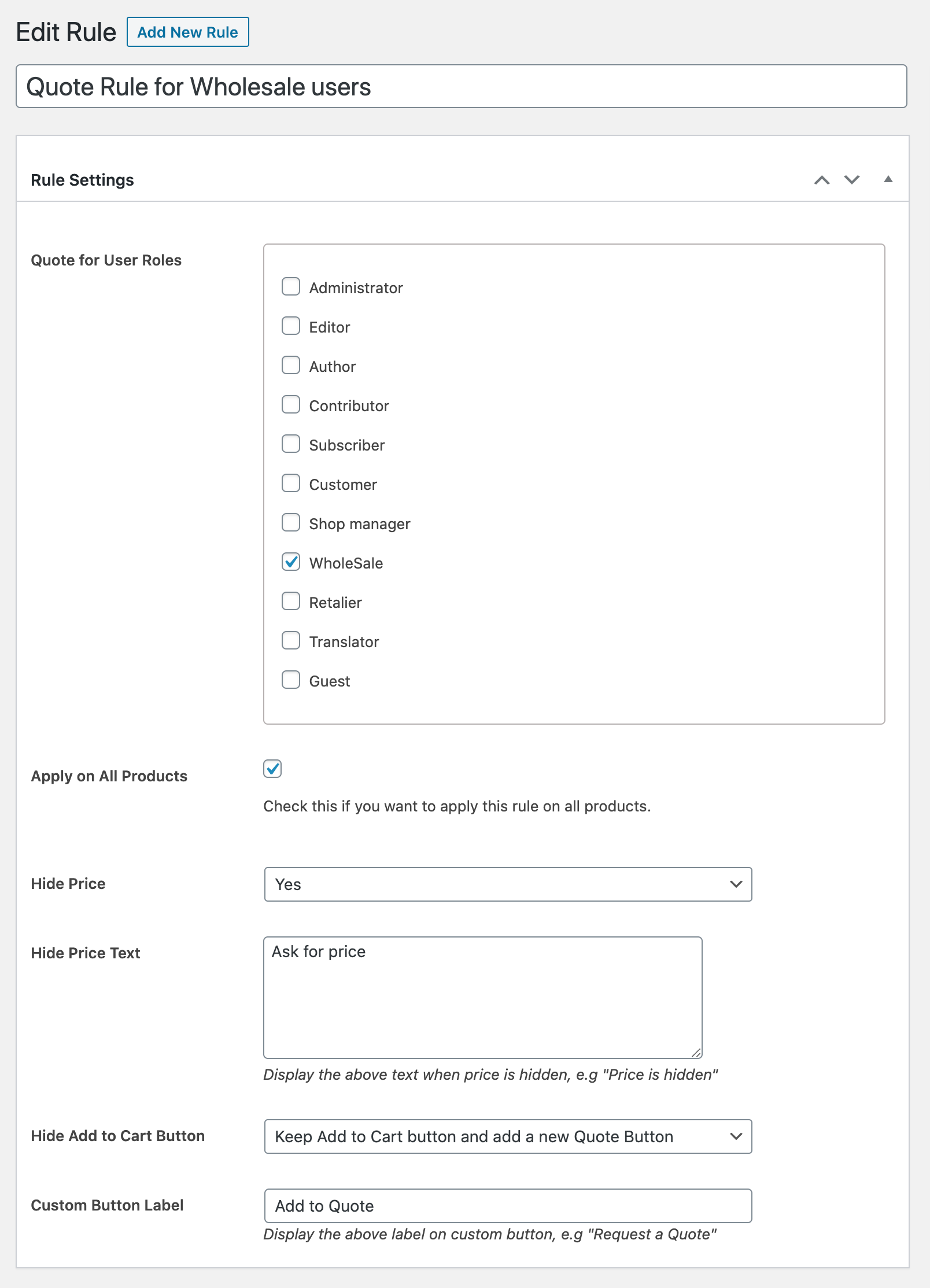Check the Retailer user role
The height and width of the screenshot is (1288, 930).
[291, 601]
